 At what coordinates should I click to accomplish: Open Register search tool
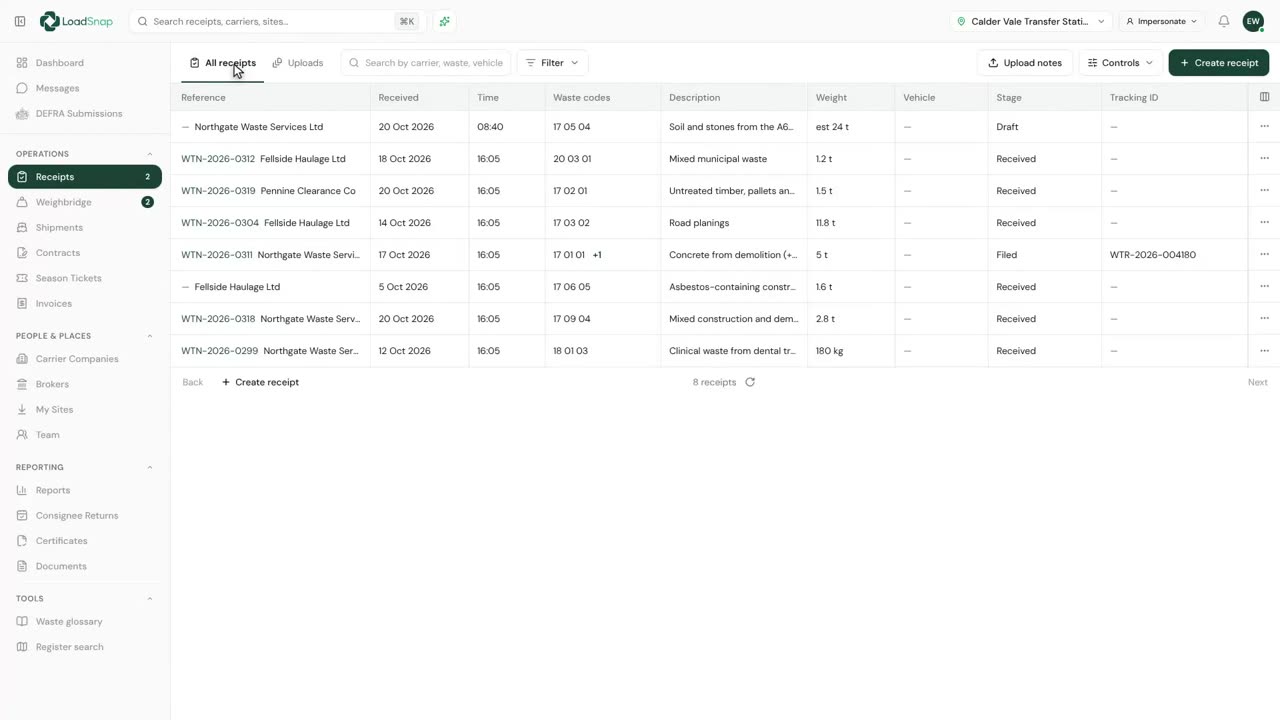pos(85,647)
